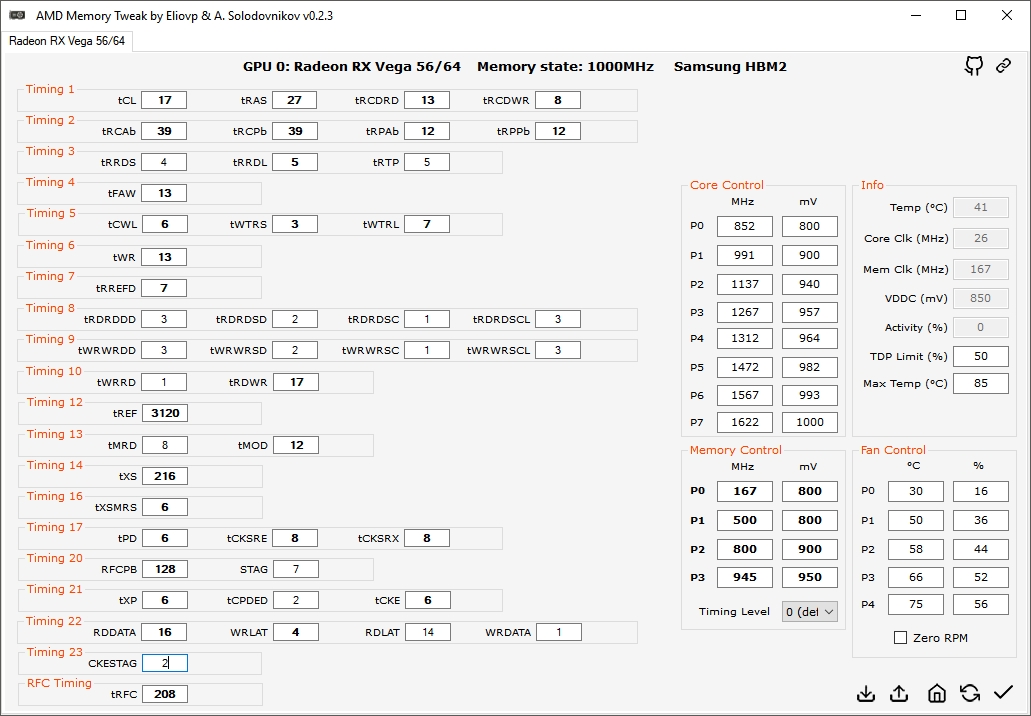This screenshot has width=1031, height=716.
Task: Apply settings with the checkmark icon
Action: tap(1003, 692)
